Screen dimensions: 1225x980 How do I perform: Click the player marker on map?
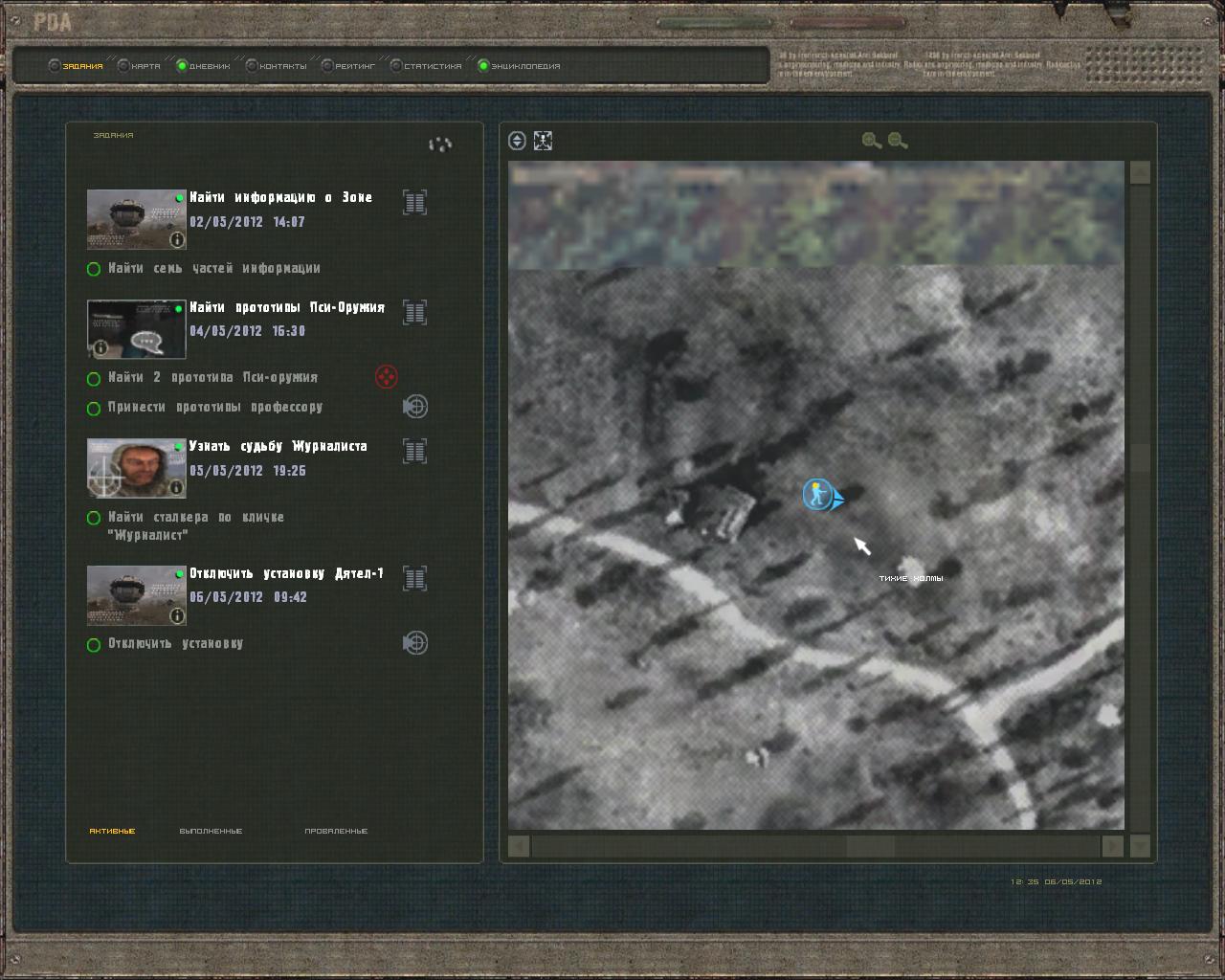tap(817, 495)
